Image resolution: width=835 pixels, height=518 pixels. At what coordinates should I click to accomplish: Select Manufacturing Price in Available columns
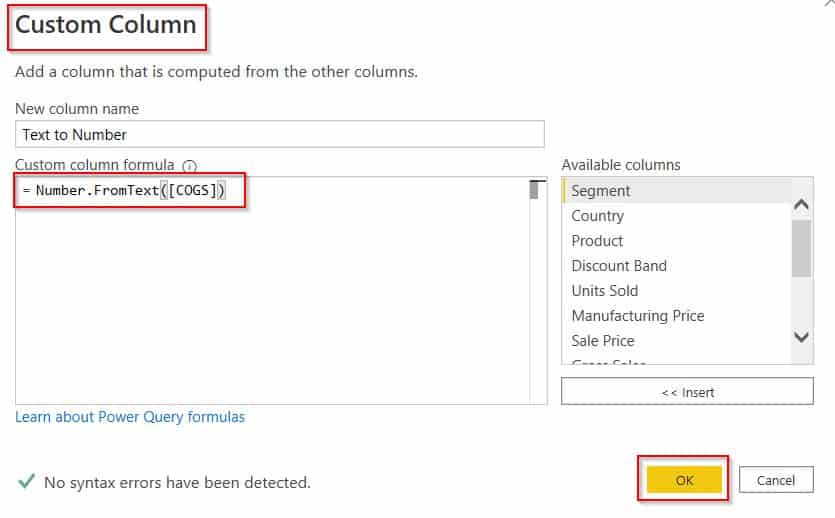click(x=676, y=316)
